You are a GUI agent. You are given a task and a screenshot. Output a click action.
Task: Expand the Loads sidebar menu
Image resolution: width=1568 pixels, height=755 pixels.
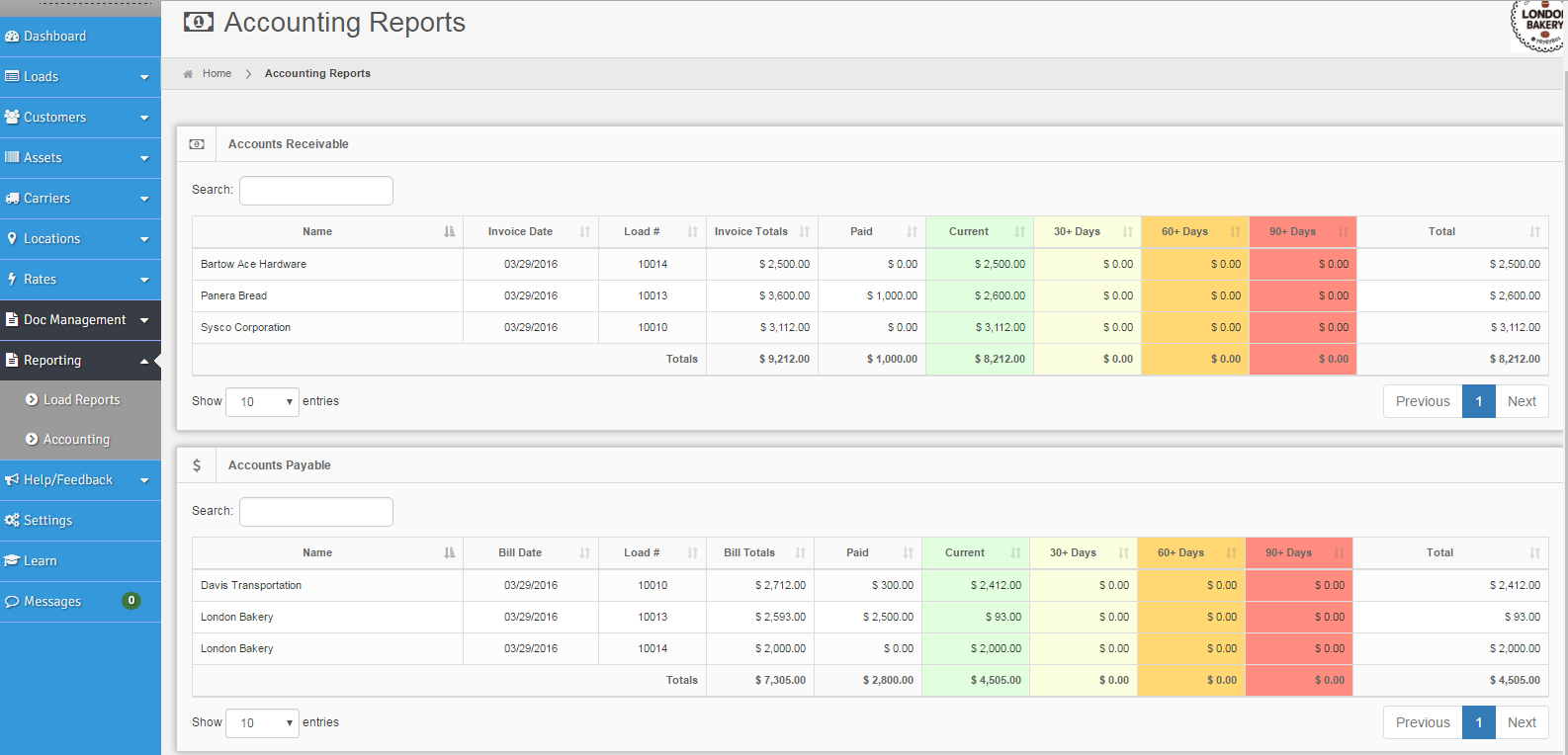(x=80, y=77)
